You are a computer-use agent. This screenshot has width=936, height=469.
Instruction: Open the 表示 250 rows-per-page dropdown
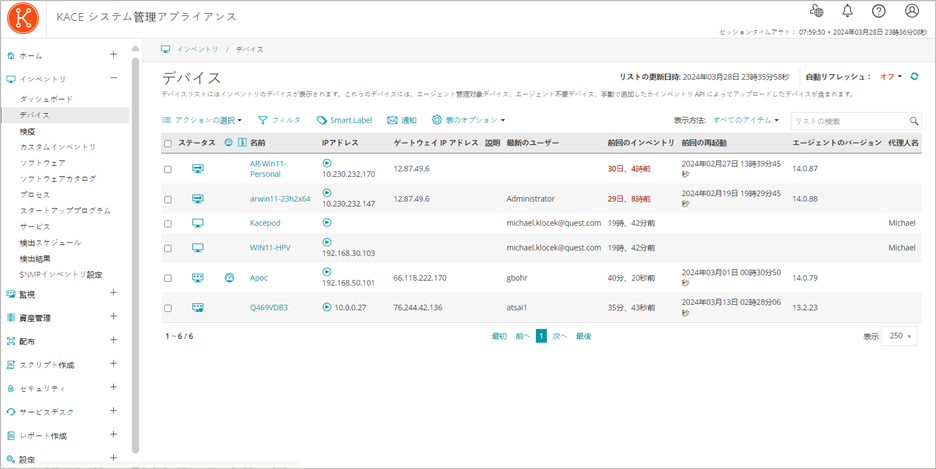tap(898, 337)
